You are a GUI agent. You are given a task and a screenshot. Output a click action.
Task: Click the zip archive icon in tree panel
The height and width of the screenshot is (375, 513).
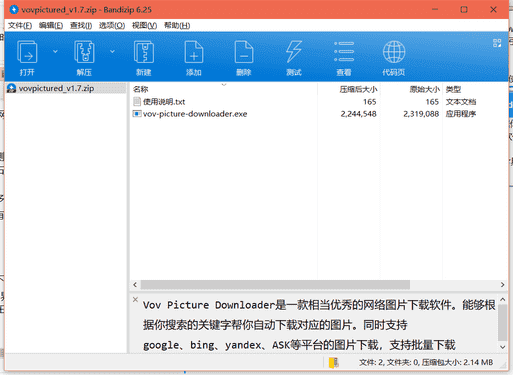click(11, 88)
